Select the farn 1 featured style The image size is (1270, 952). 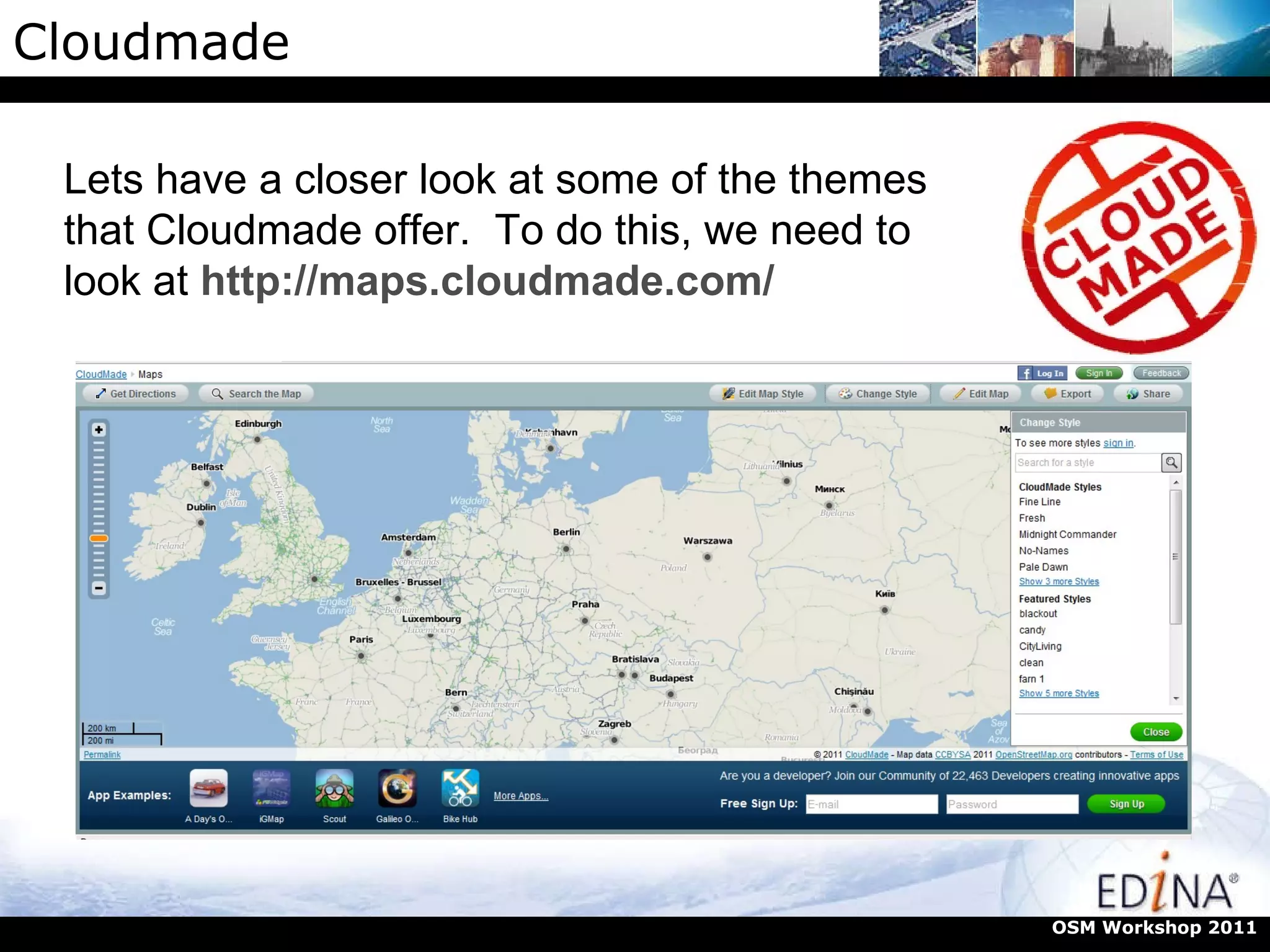pos(1031,679)
